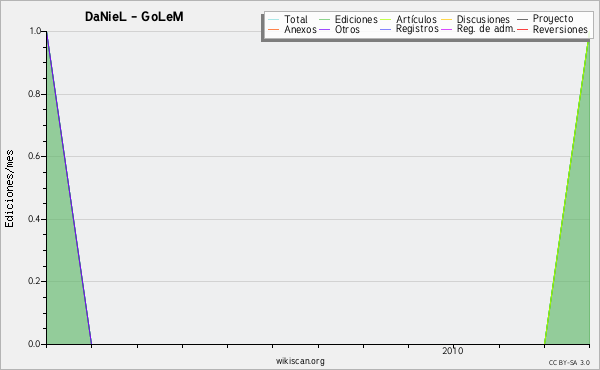Select the Artículos legend entry
Screen dimensions: 600x370
(416, 19)
